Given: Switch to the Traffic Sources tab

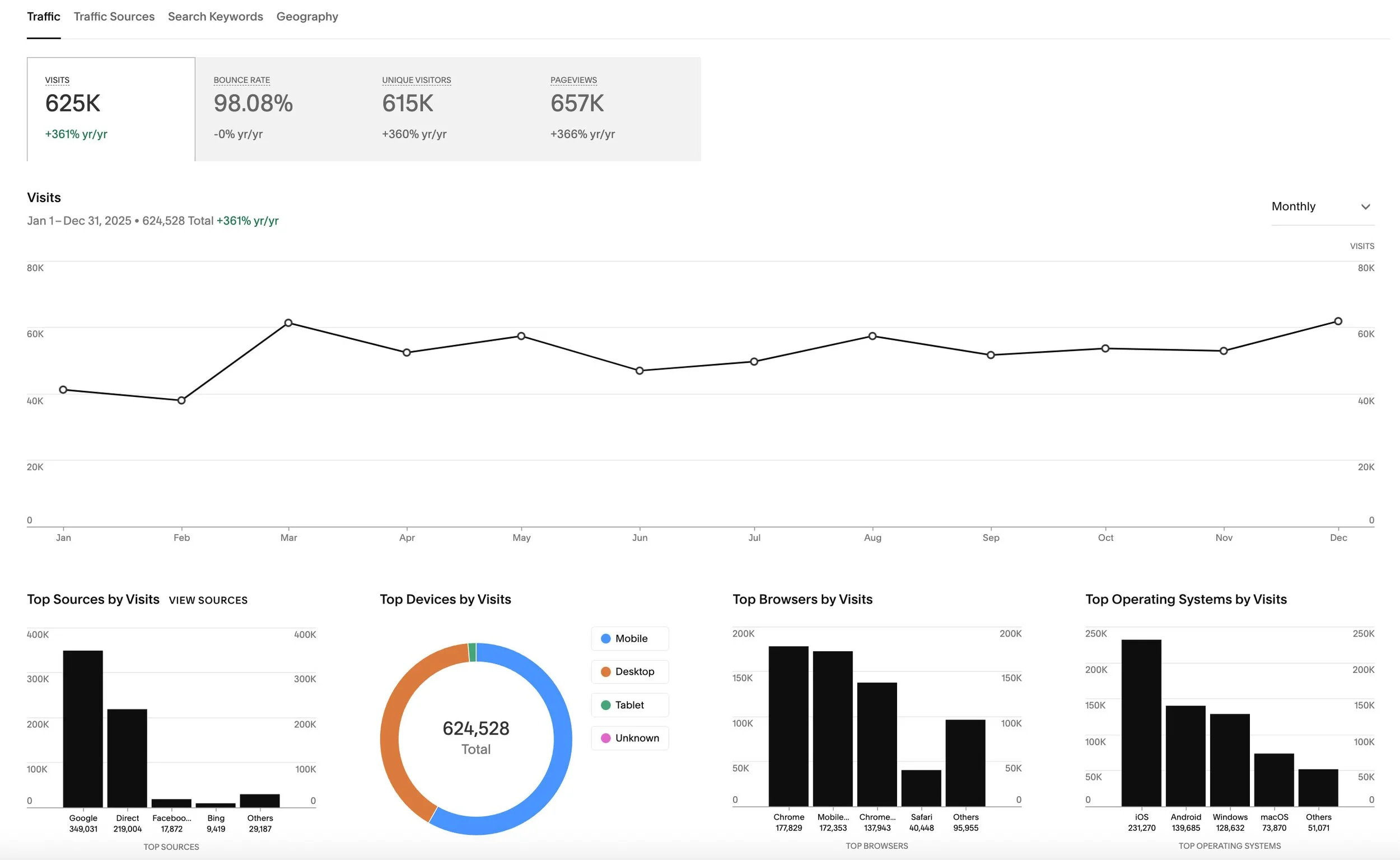Looking at the screenshot, I should tap(114, 16).
